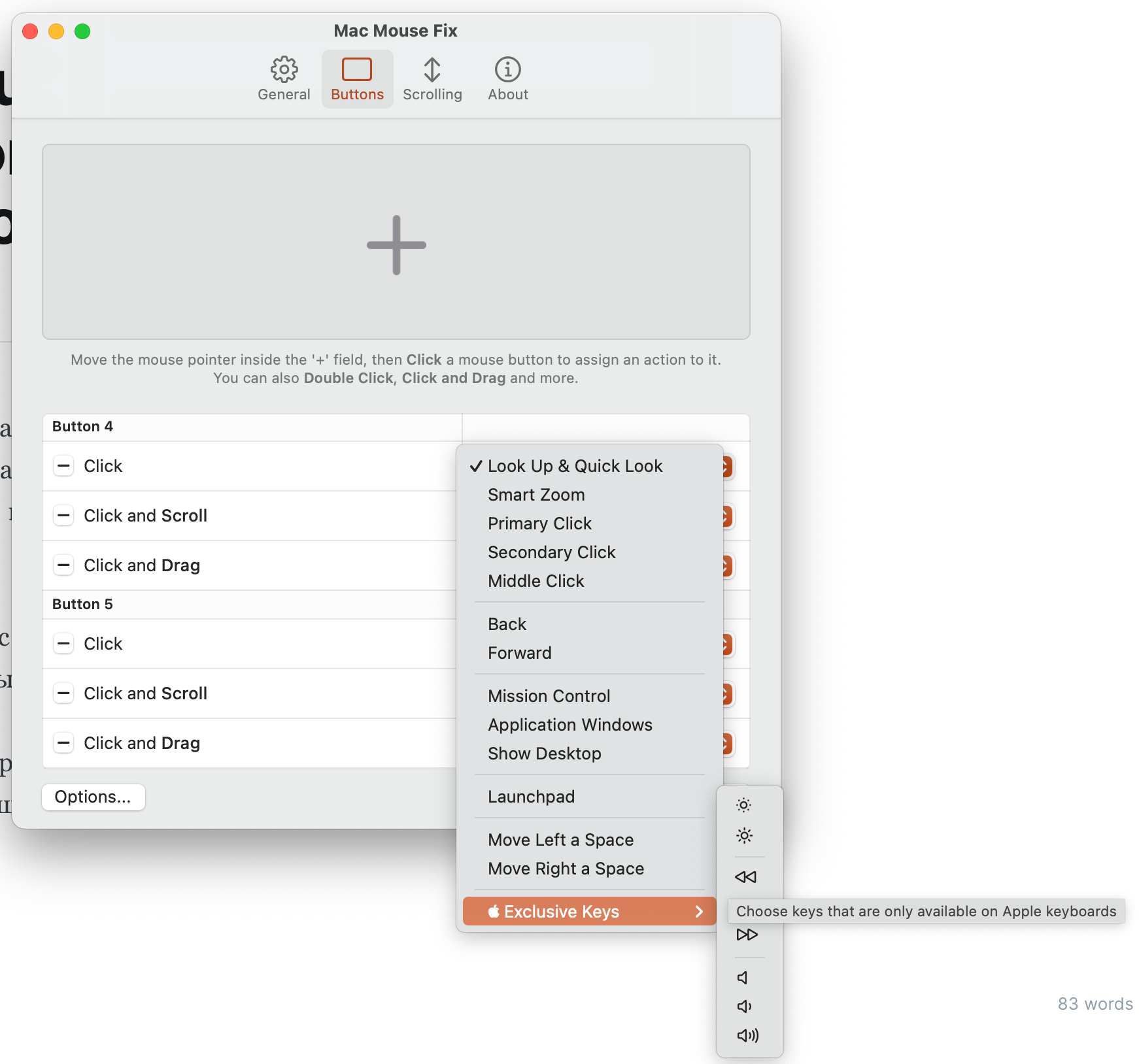The image size is (1139, 1064).
Task: Click the 'Mac Mouse Fix' window title
Action: (x=396, y=31)
